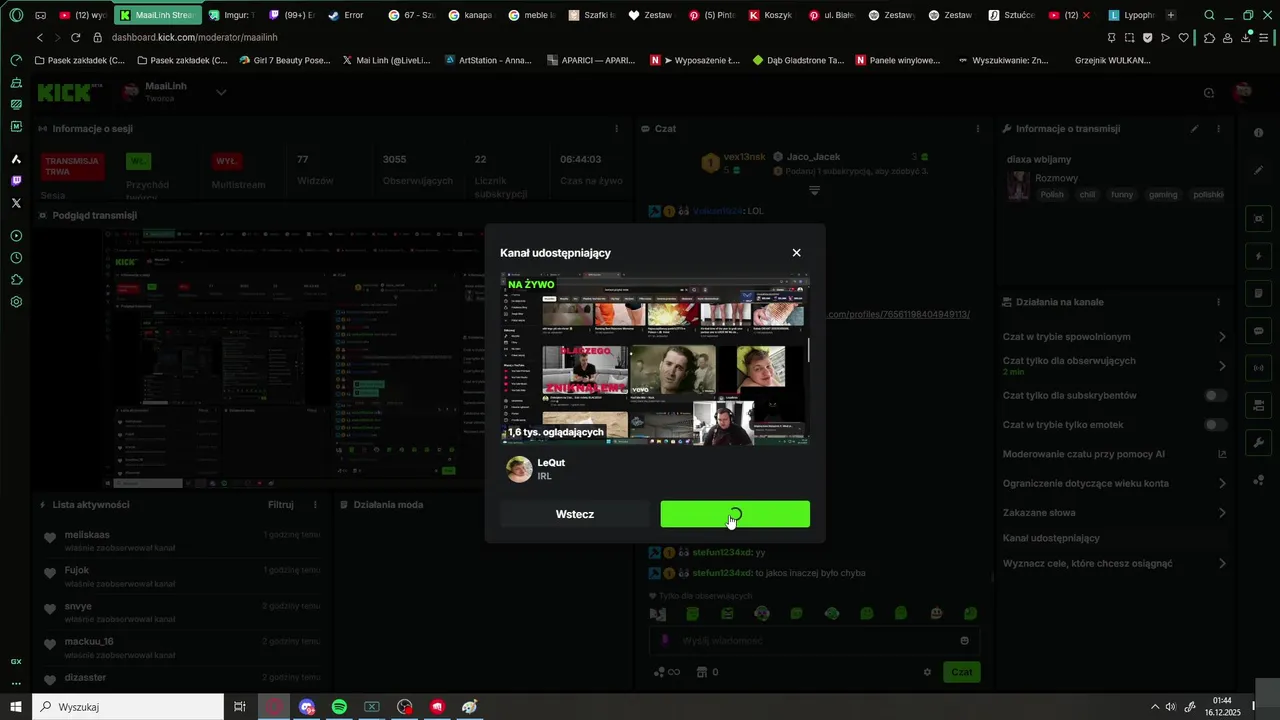Open notifications bell in Kick header
The height and width of the screenshot is (720, 1280).
pyautogui.click(x=1209, y=93)
